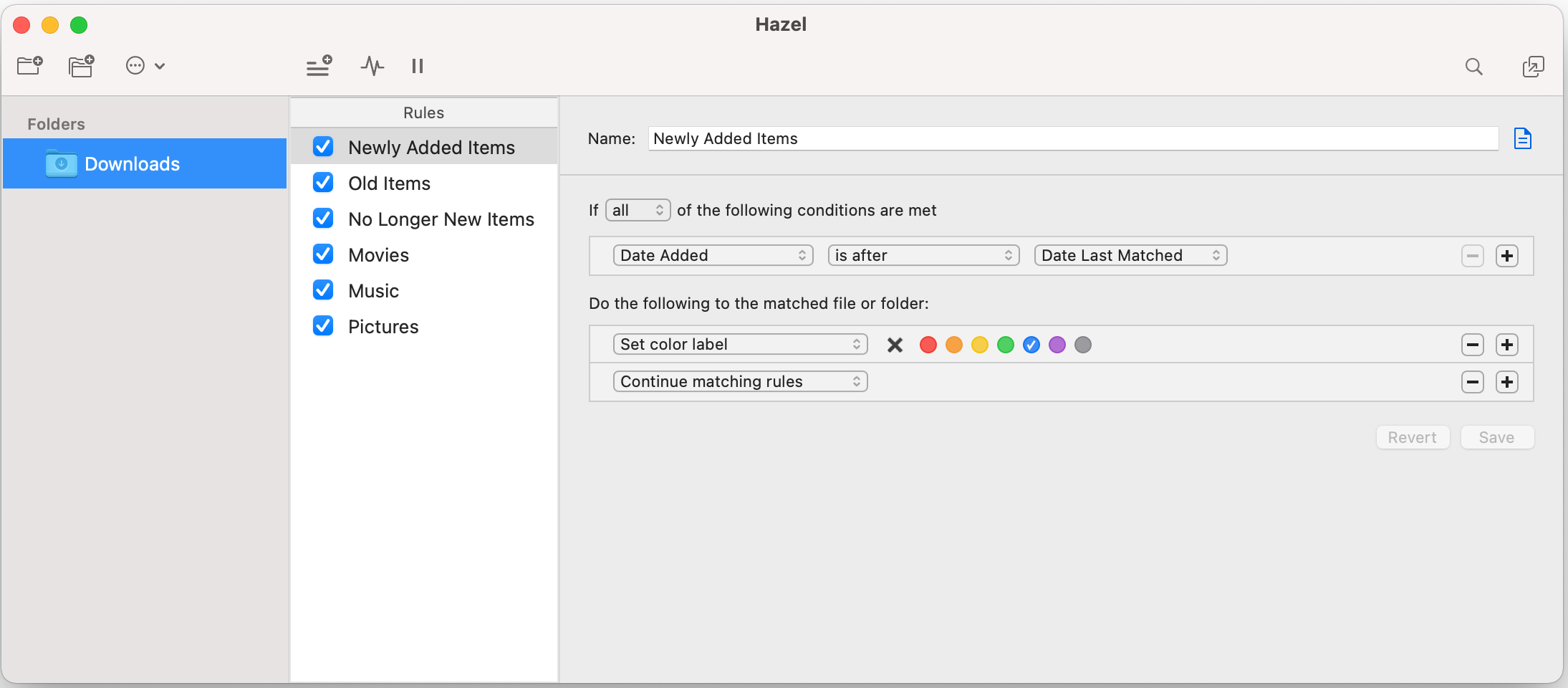1568x688 pixels.
Task: Open the ellipsis more-actions menu
Action: (145, 66)
